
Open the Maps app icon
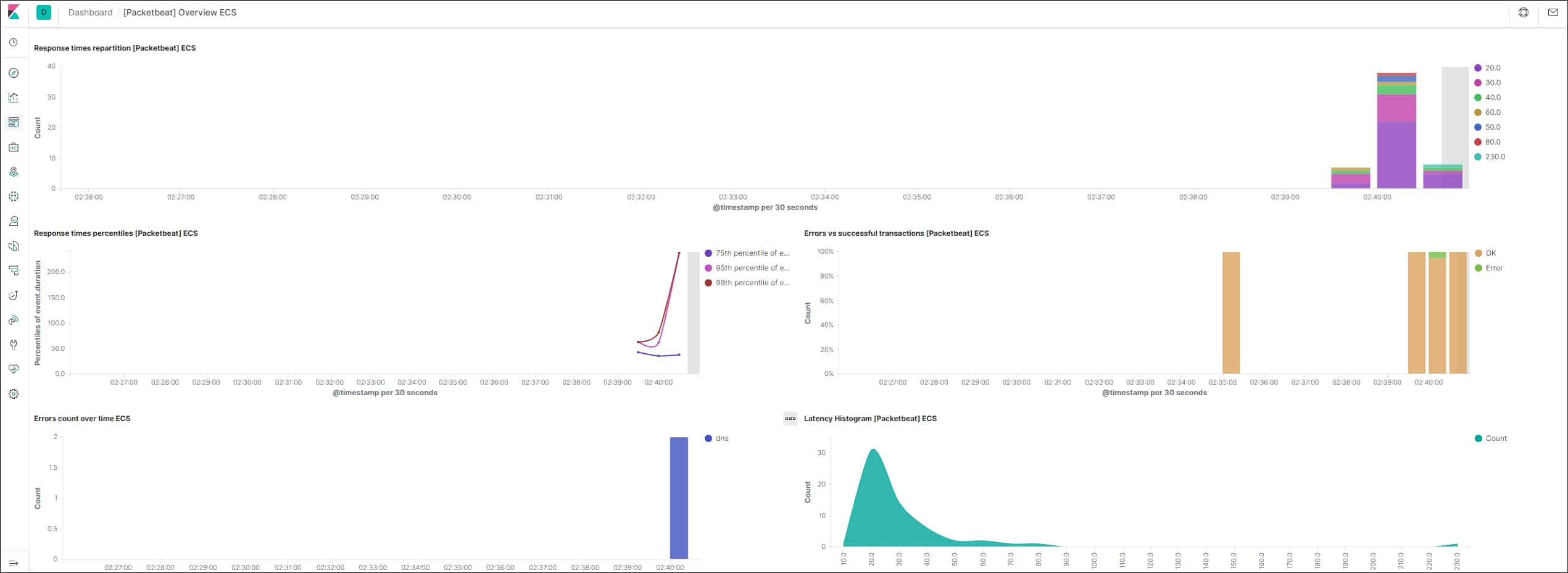[x=14, y=172]
